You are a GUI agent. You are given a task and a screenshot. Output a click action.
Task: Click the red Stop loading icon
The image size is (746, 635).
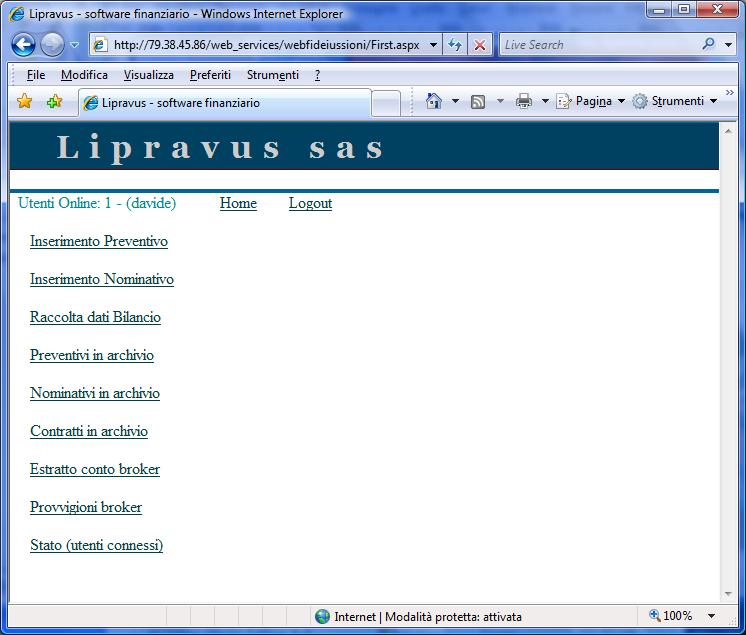480,45
